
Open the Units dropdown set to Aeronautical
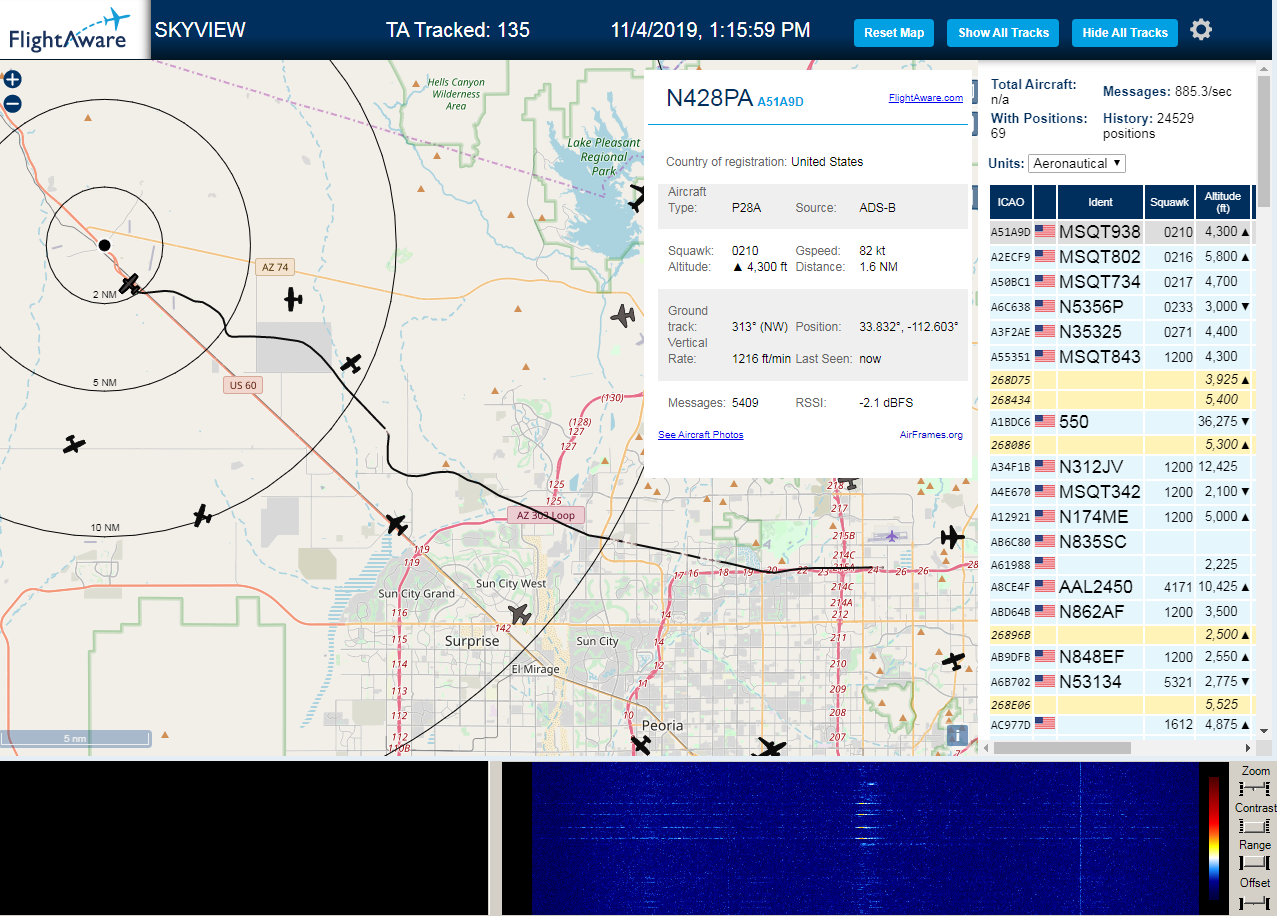click(1077, 163)
